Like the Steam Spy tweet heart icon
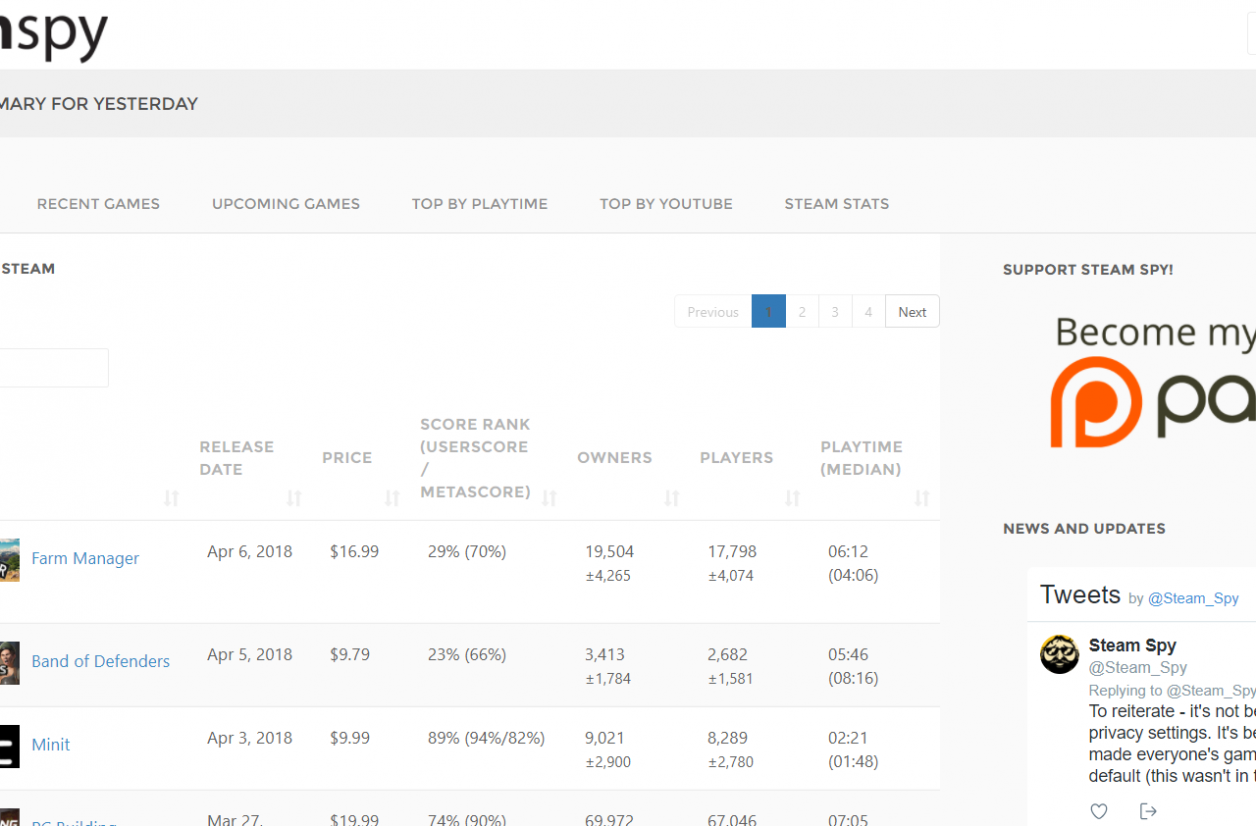1256x826 pixels. pos(1099,811)
